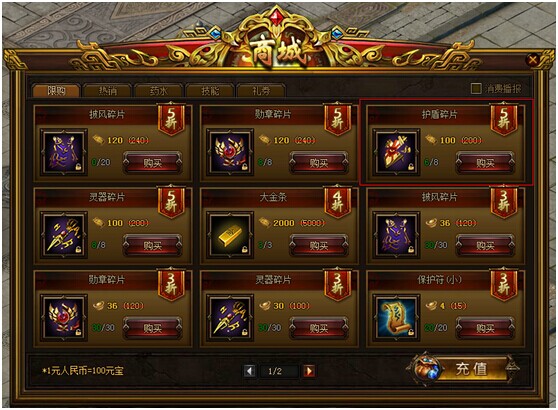Toggle the 消费播报 checkbox
The width and height of the screenshot is (558, 410).
click(x=476, y=88)
